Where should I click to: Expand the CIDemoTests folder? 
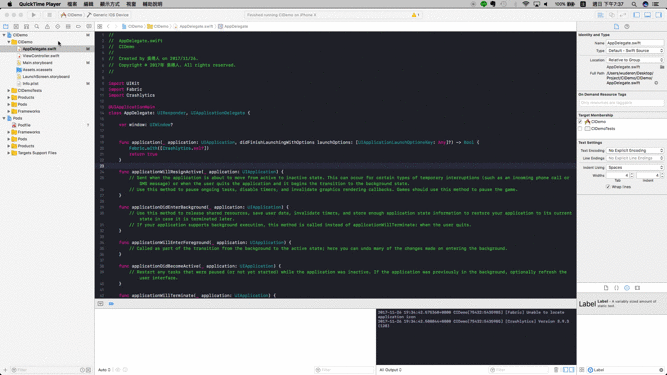tap(9, 91)
